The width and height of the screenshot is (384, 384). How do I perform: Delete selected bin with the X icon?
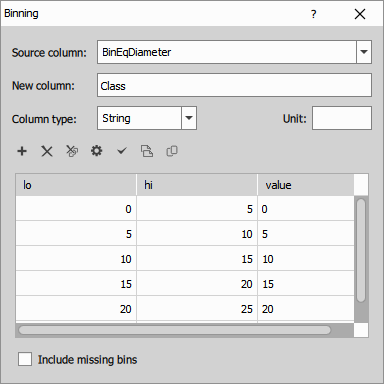[47, 151]
